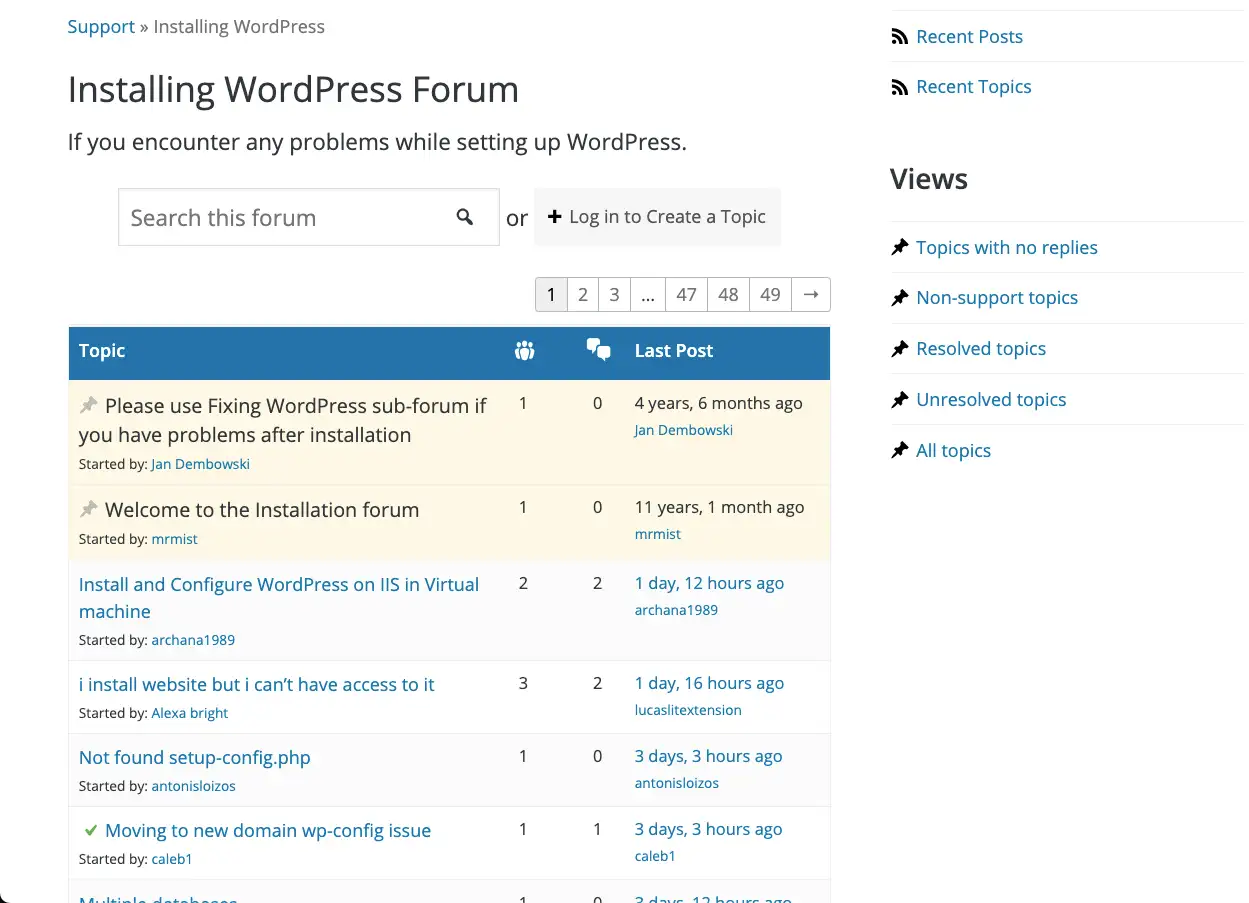Click the pin icon beside Unresolved topics
1249x903 pixels.
point(899,399)
